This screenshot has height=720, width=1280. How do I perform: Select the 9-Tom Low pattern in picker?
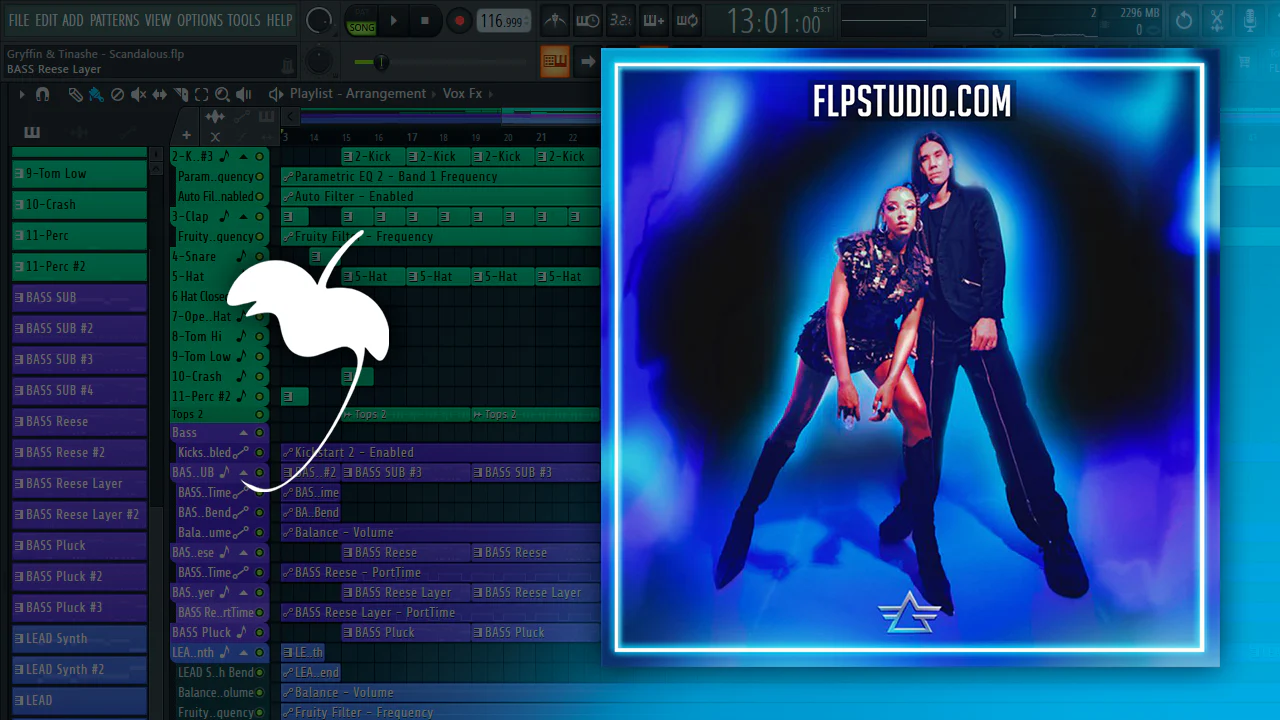tap(79, 174)
